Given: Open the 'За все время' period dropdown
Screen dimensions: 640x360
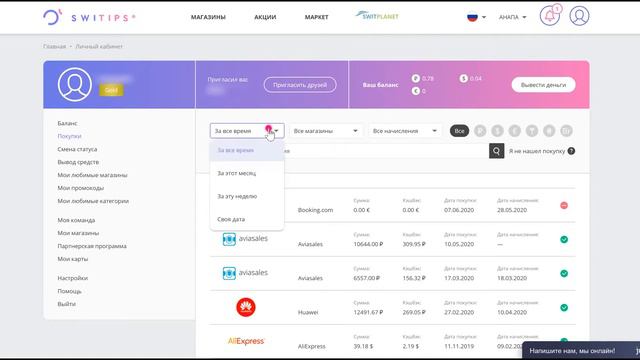Looking at the screenshot, I should [247, 131].
